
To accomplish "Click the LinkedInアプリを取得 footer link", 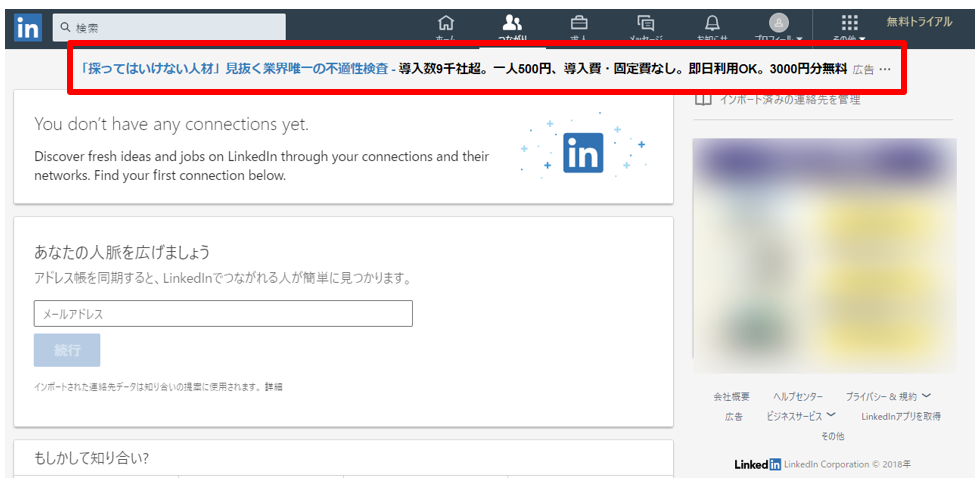I will pos(901,416).
